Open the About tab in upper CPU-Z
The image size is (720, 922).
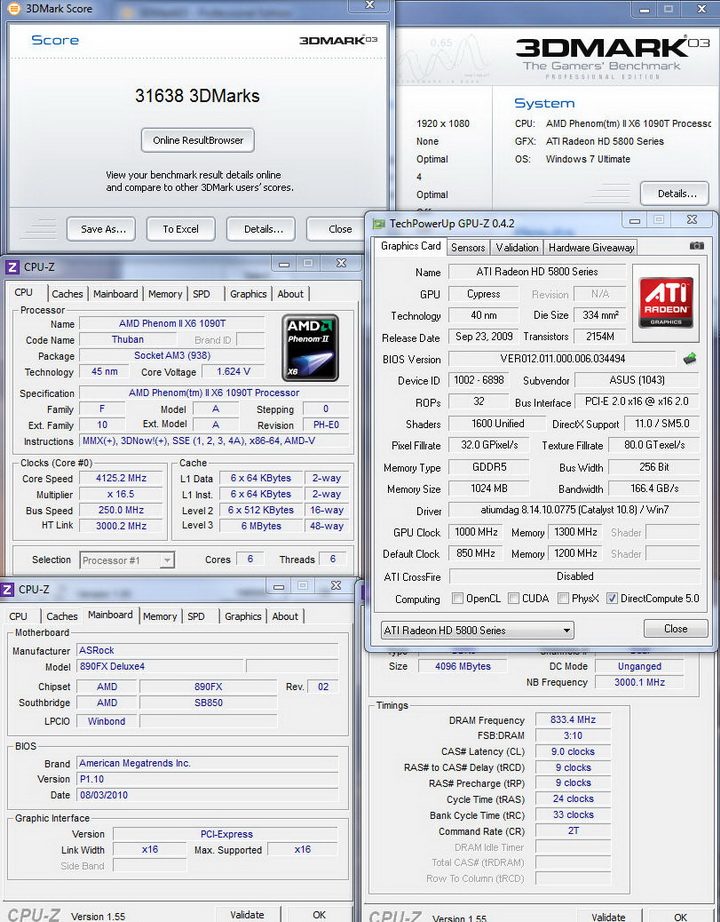[x=290, y=293]
